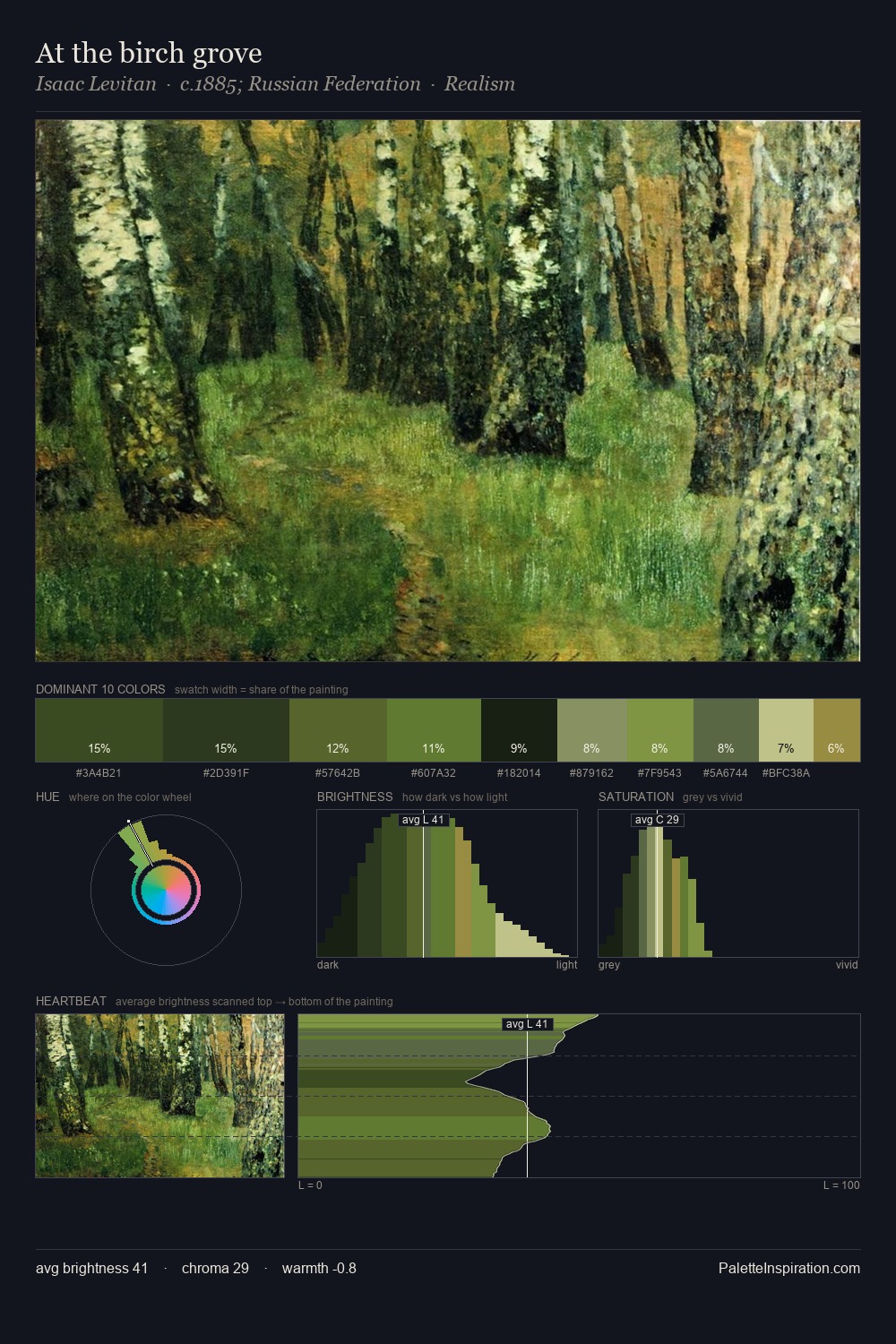Click the 'avg L 41' brightness histogram label

[x=423, y=820]
